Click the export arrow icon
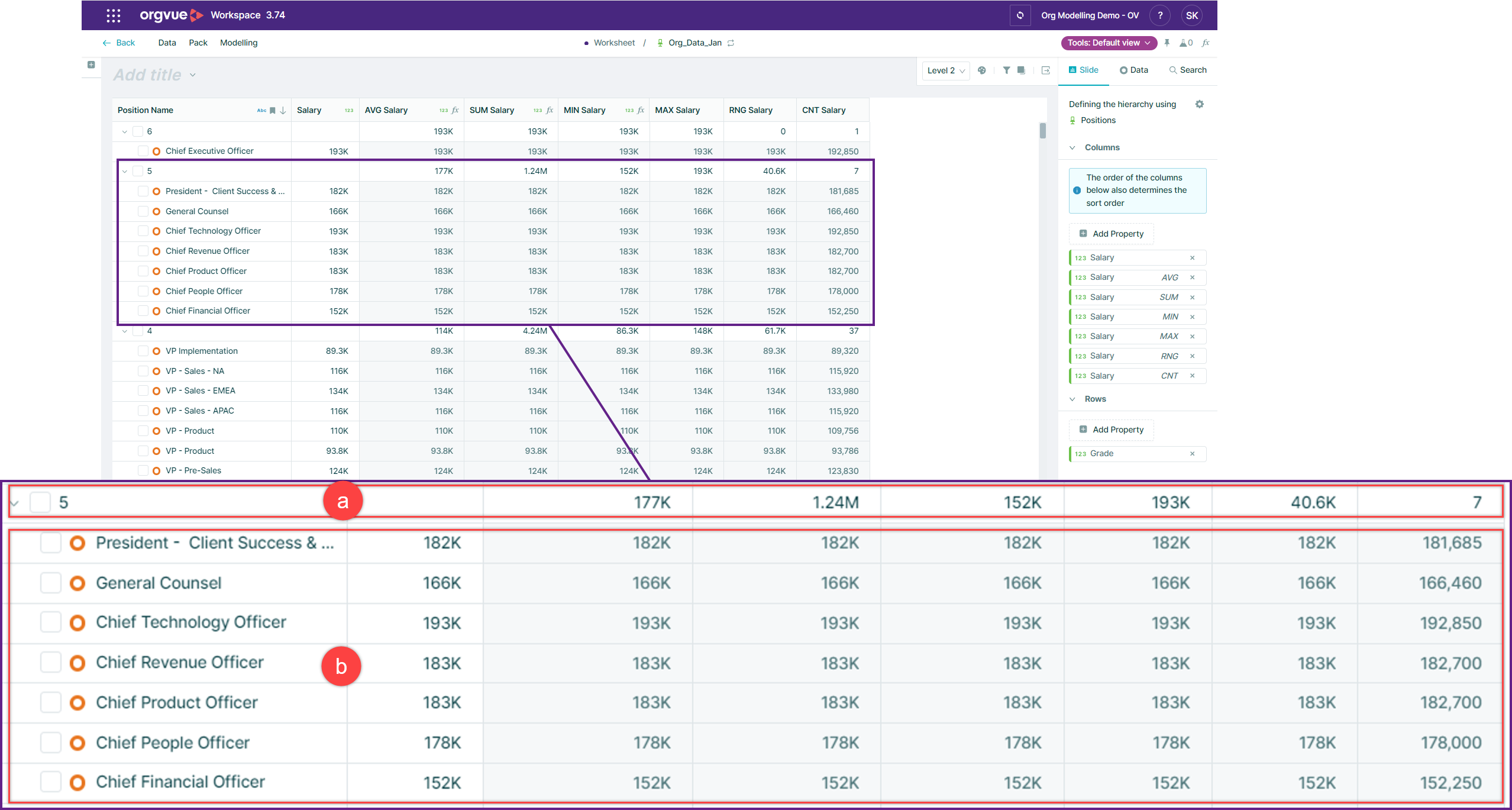1512x810 pixels. pos(1045,70)
